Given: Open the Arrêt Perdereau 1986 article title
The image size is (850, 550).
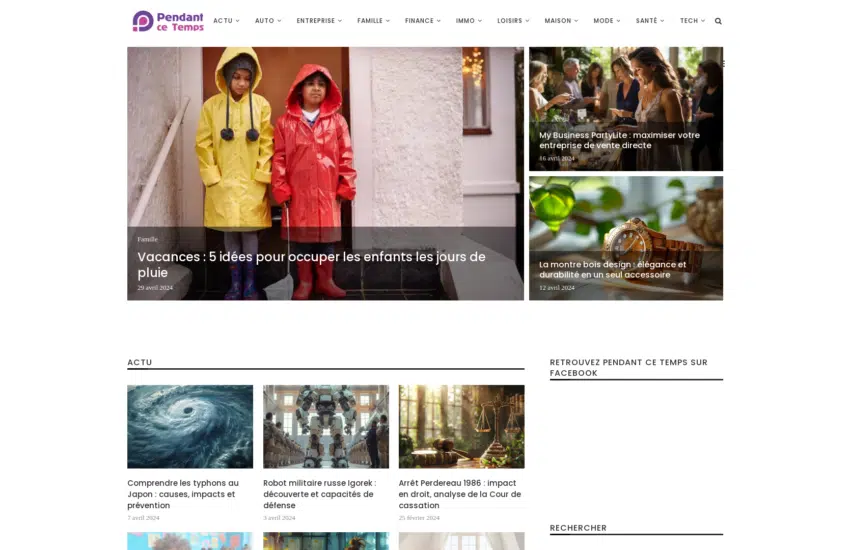Looking at the screenshot, I should click(460, 494).
